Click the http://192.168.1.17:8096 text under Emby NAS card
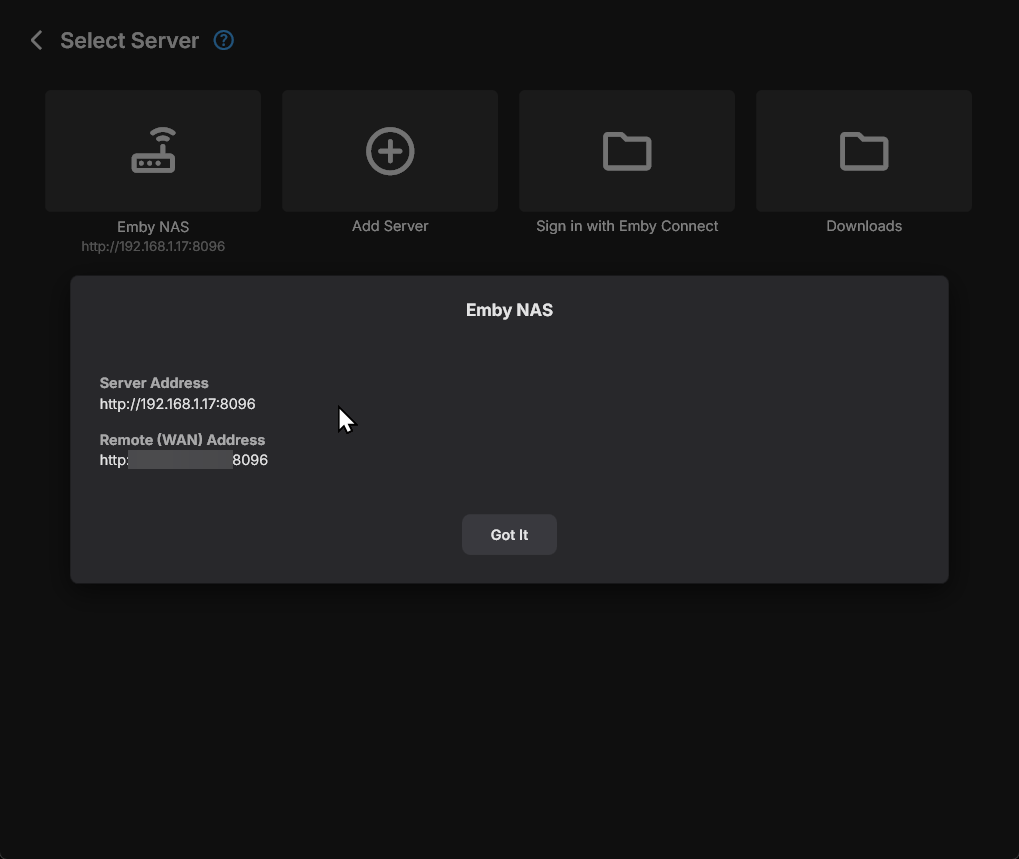 [x=153, y=246]
